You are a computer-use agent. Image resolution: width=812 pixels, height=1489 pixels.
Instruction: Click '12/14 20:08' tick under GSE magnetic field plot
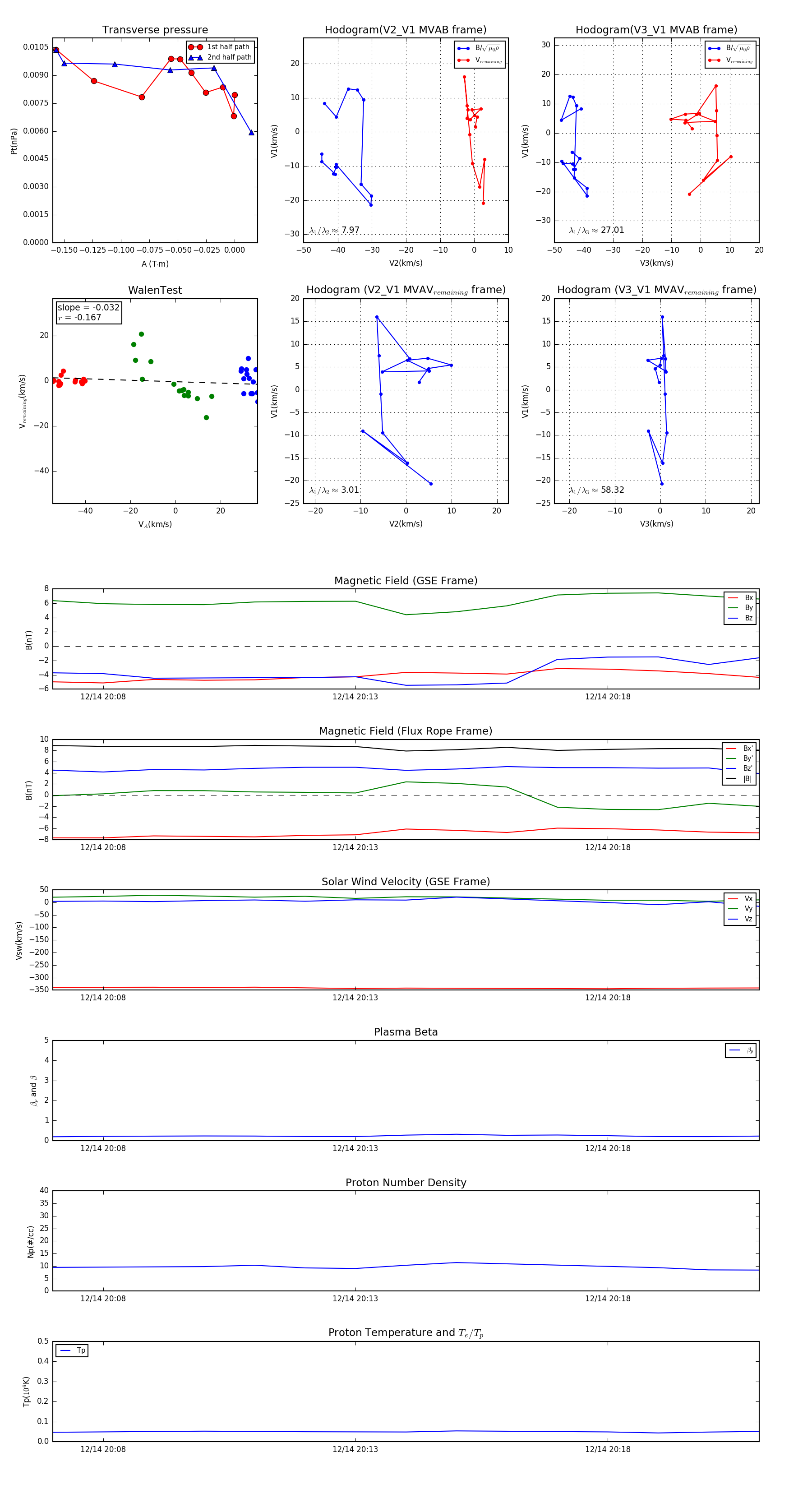tap(103, 697)
